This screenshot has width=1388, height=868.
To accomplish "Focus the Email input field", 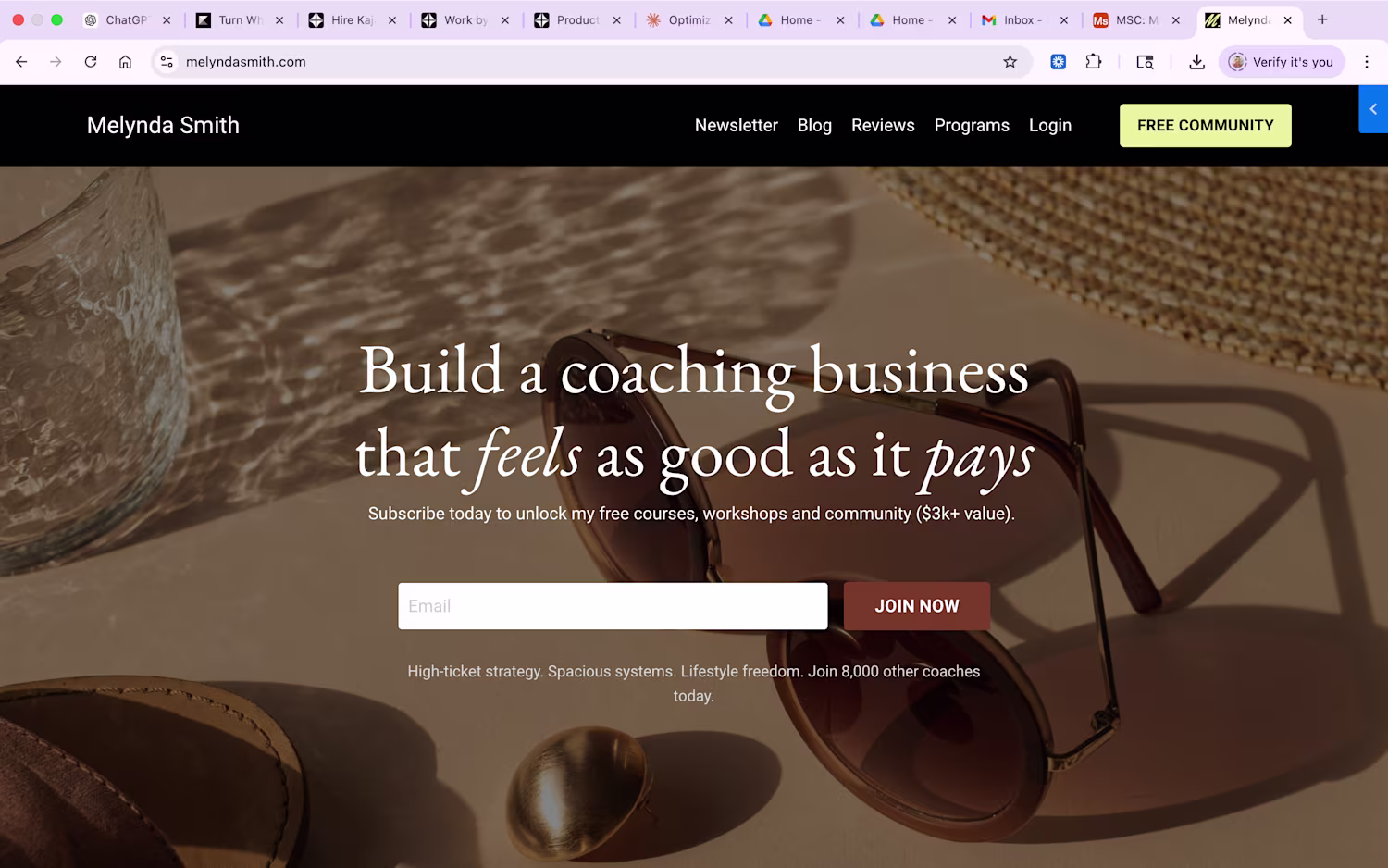I will pos(613,606).
